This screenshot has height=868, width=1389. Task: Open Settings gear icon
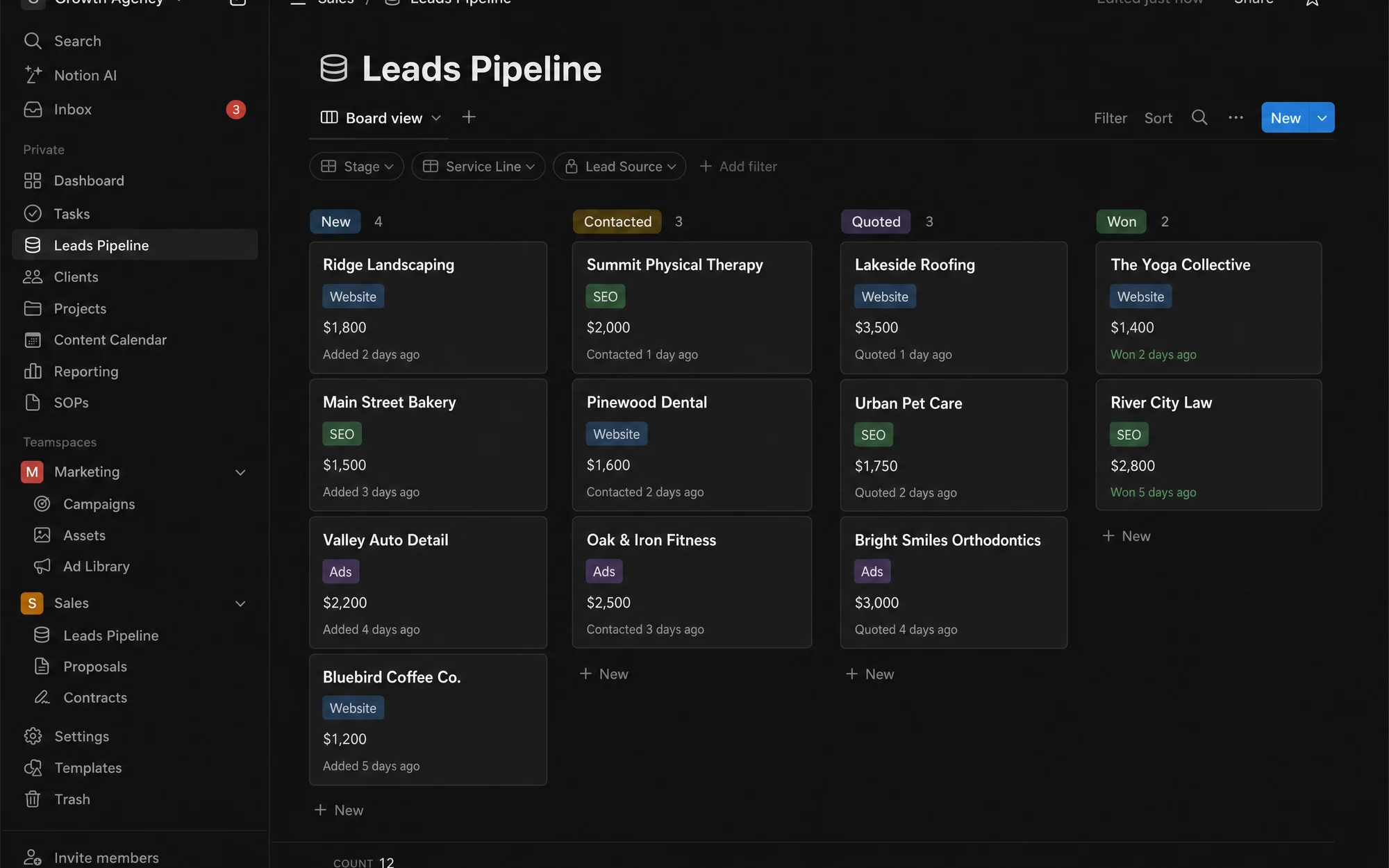[33, 736]
